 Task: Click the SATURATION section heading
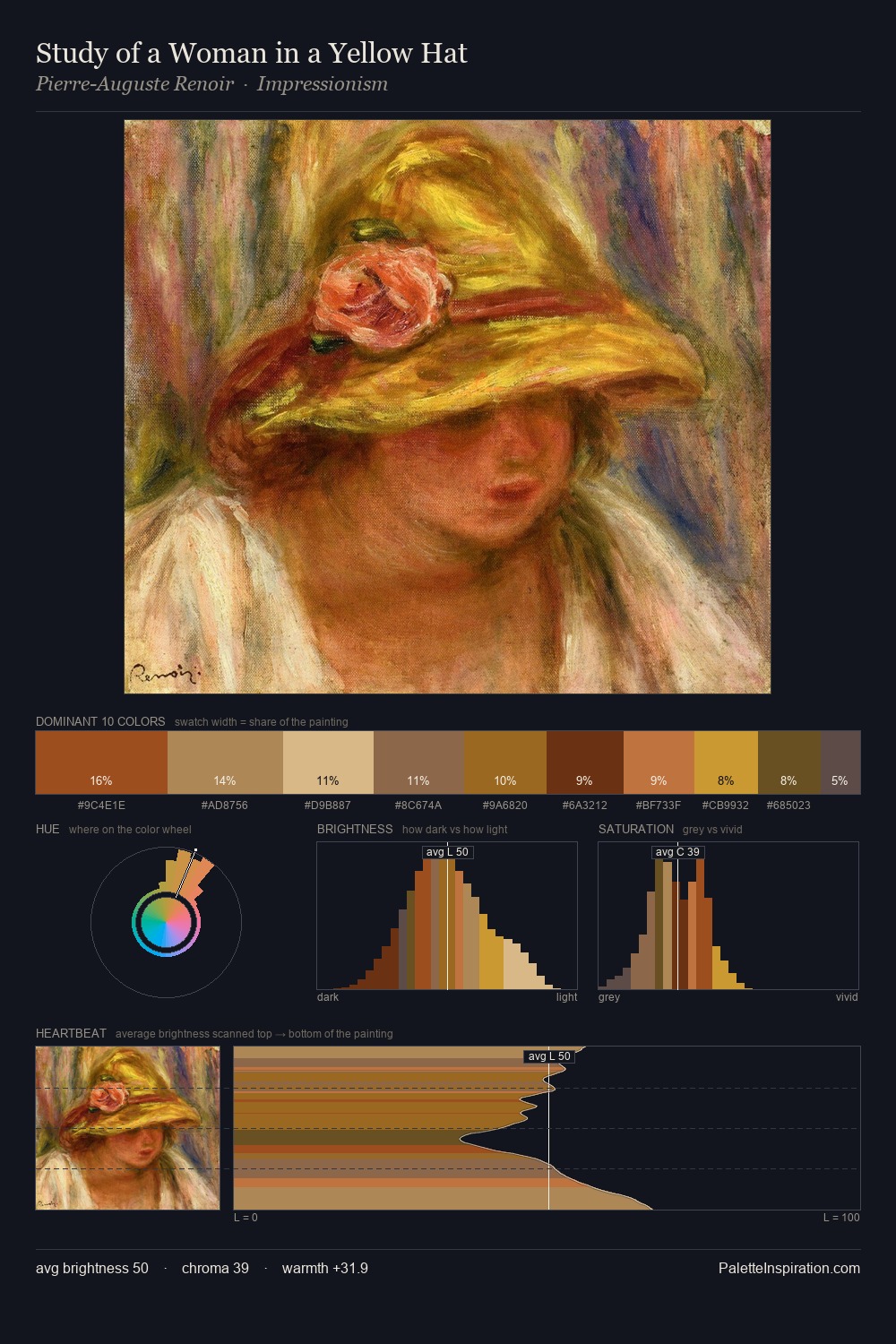point(636,829)
